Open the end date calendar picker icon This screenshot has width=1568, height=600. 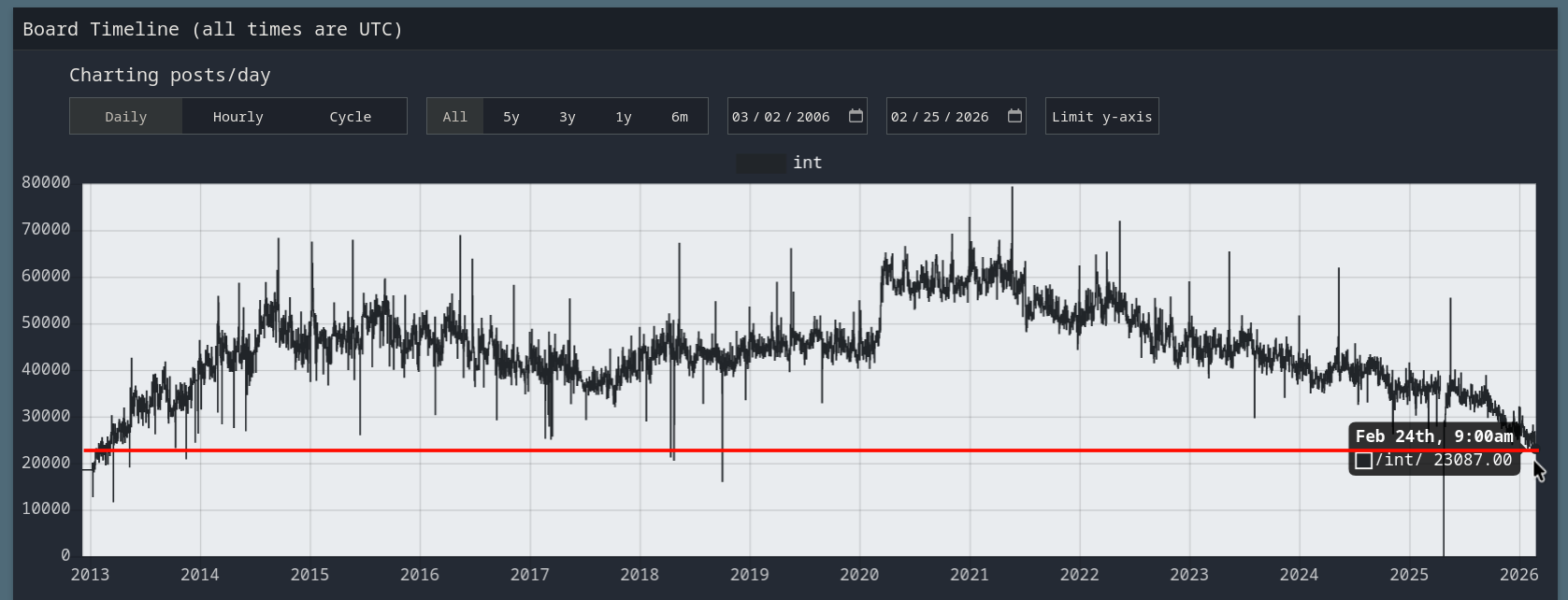click(x=1014, y=116)
